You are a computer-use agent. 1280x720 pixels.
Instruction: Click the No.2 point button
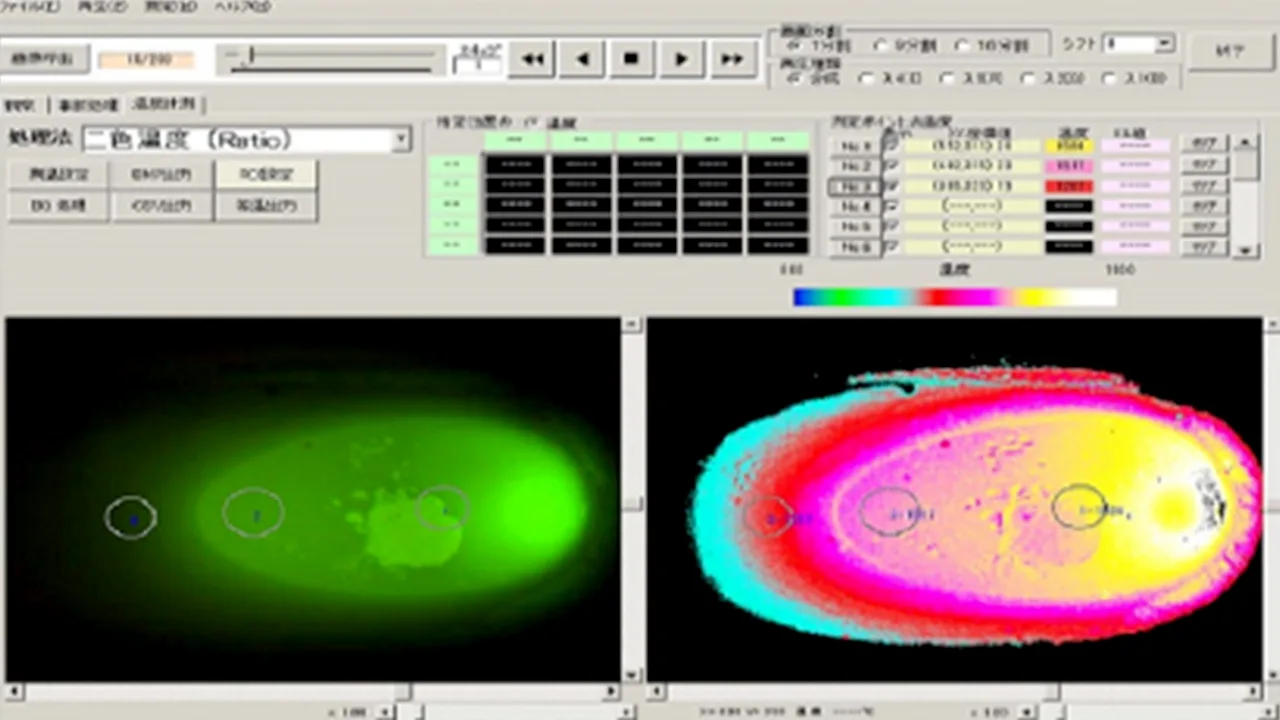tap(855, 166)
